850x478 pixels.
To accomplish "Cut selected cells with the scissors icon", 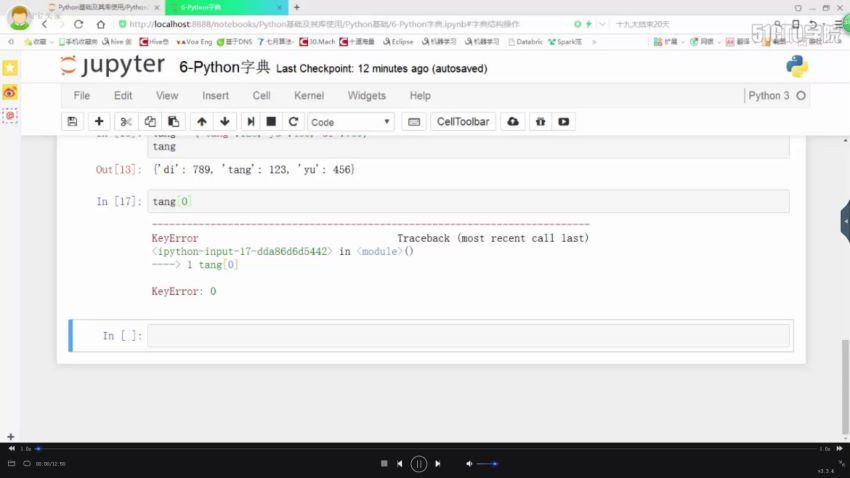I will [126, 122].
